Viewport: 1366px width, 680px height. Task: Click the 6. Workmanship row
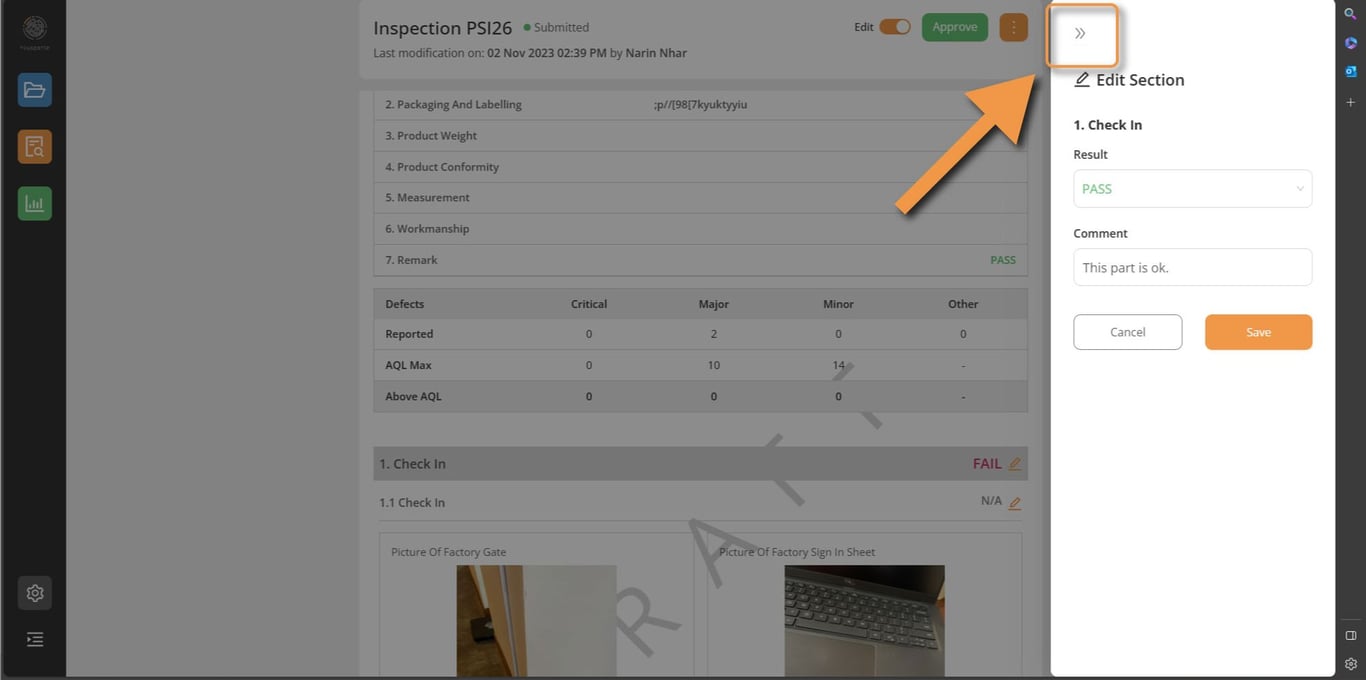pos(700,229)
